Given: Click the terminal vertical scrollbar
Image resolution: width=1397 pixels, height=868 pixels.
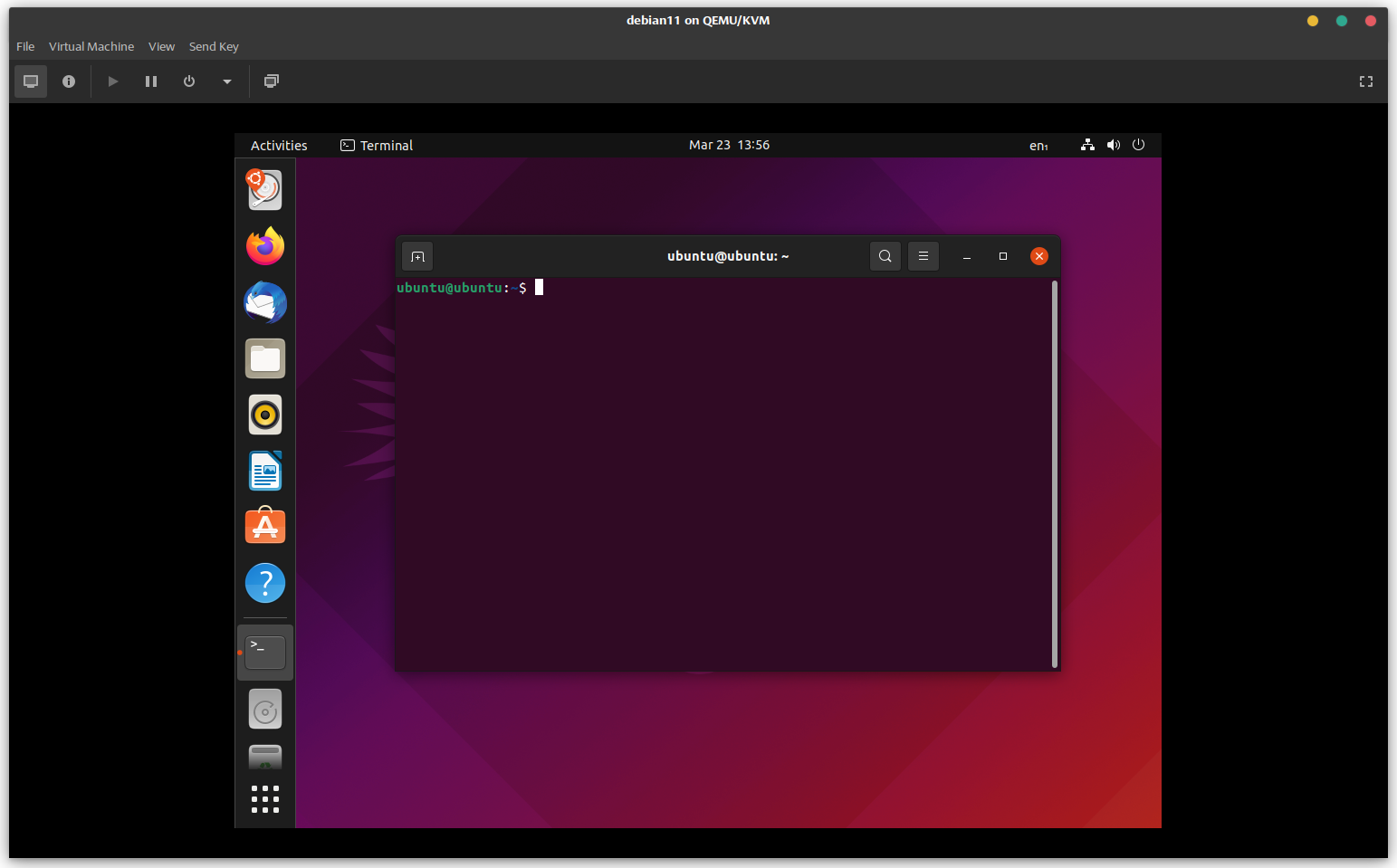Looking at the screenshot, I should 1055,473.
